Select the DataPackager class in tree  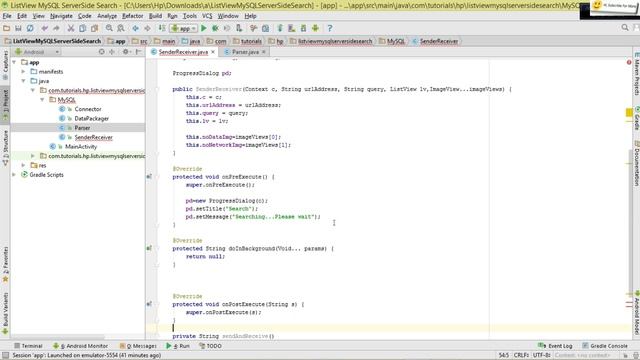(91, 118)
